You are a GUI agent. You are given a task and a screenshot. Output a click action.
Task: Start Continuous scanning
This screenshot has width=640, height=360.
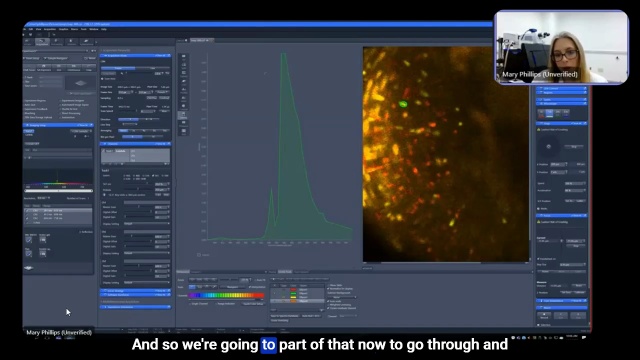[x=74, y=68]
